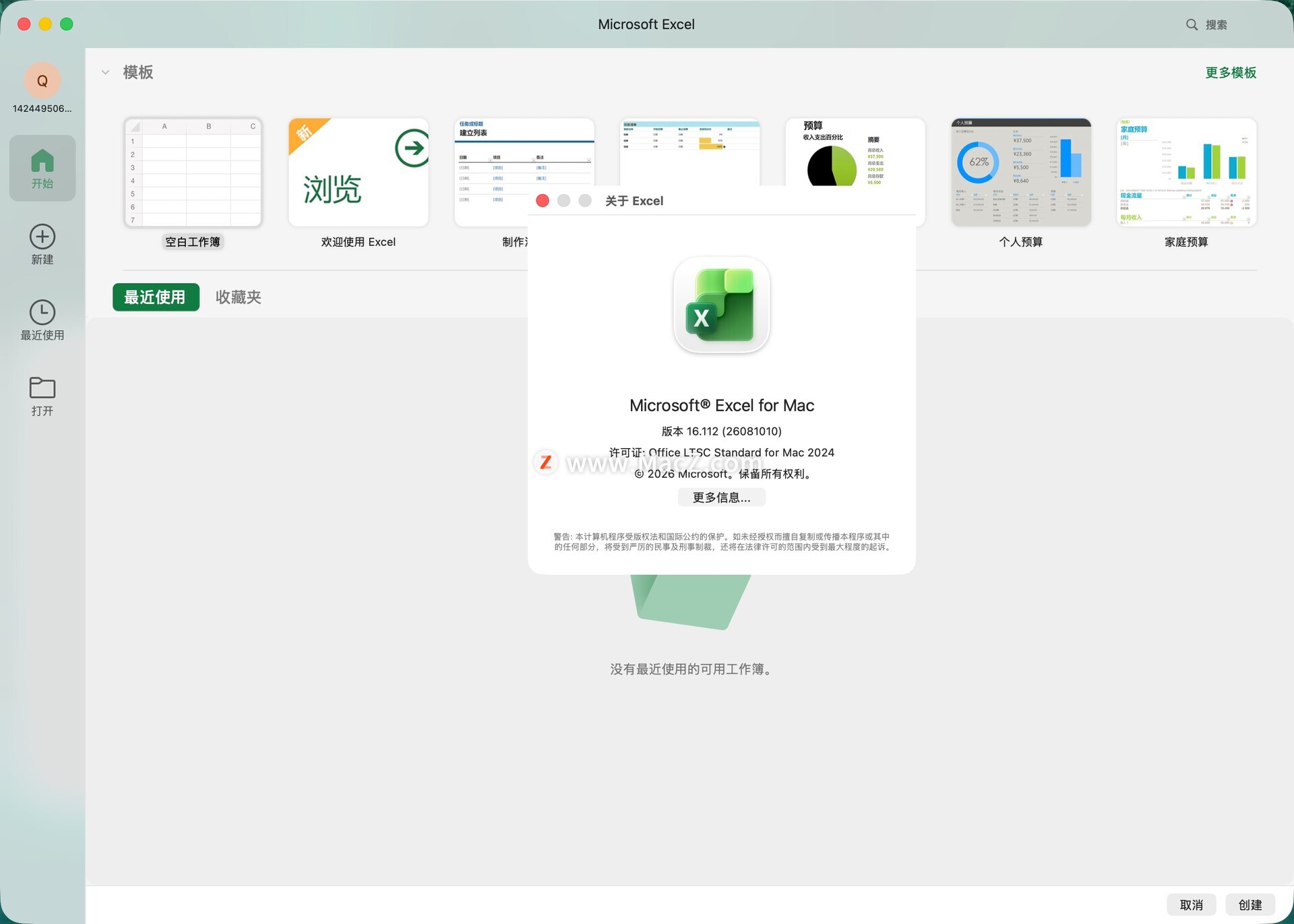Collapse the Templates (模板) section chevron
Viewport: 1294px width, 924px height.
(105, 72)
